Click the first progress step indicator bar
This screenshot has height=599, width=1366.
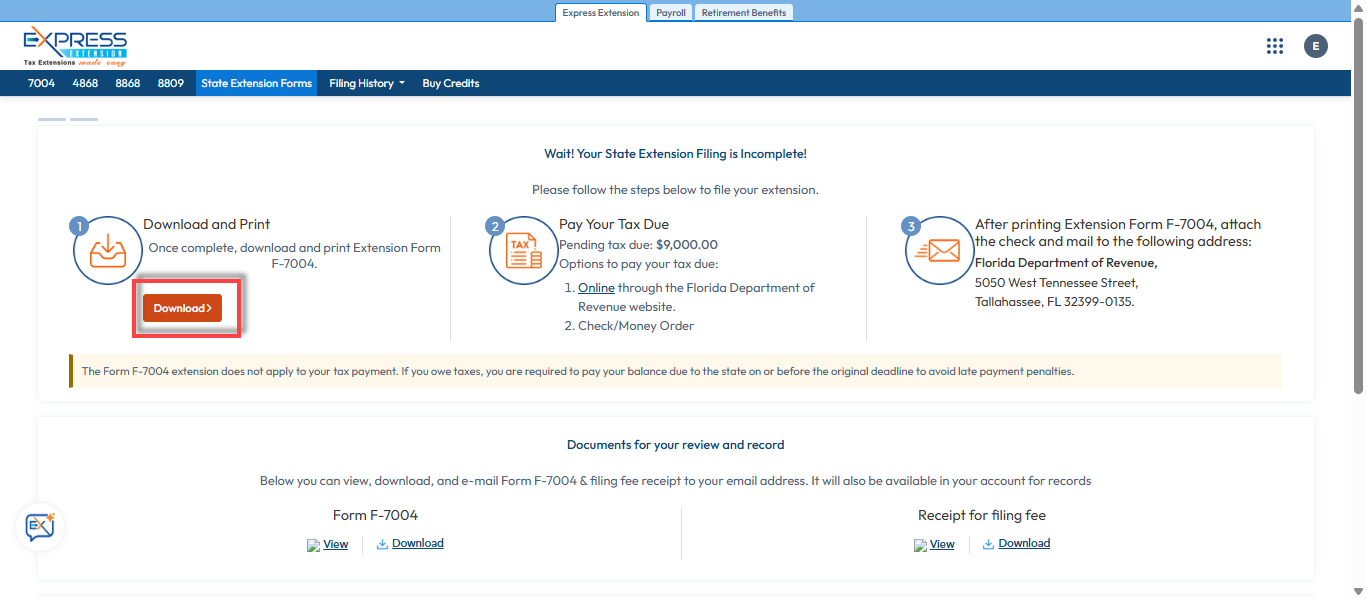point(52,119)
